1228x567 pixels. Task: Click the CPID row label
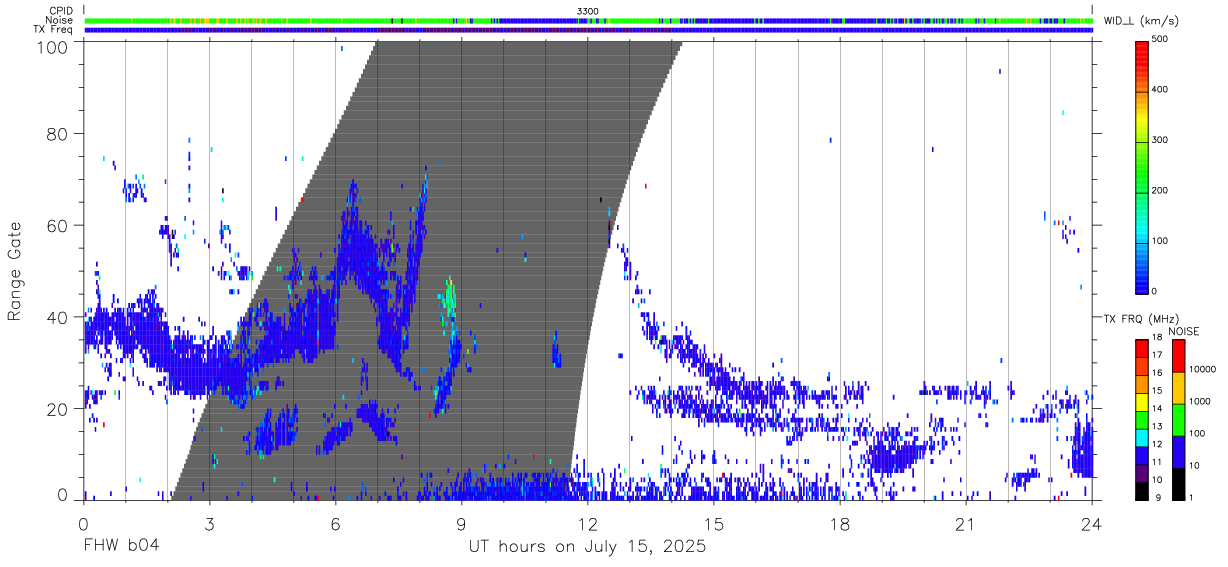pos(60,11)
